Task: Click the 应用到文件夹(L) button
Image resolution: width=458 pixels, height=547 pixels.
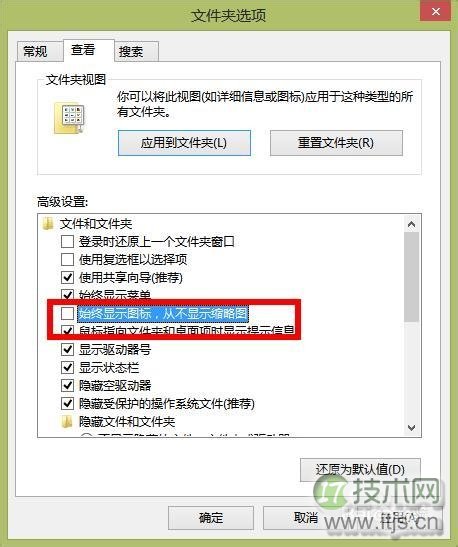Action: (184, 143)
